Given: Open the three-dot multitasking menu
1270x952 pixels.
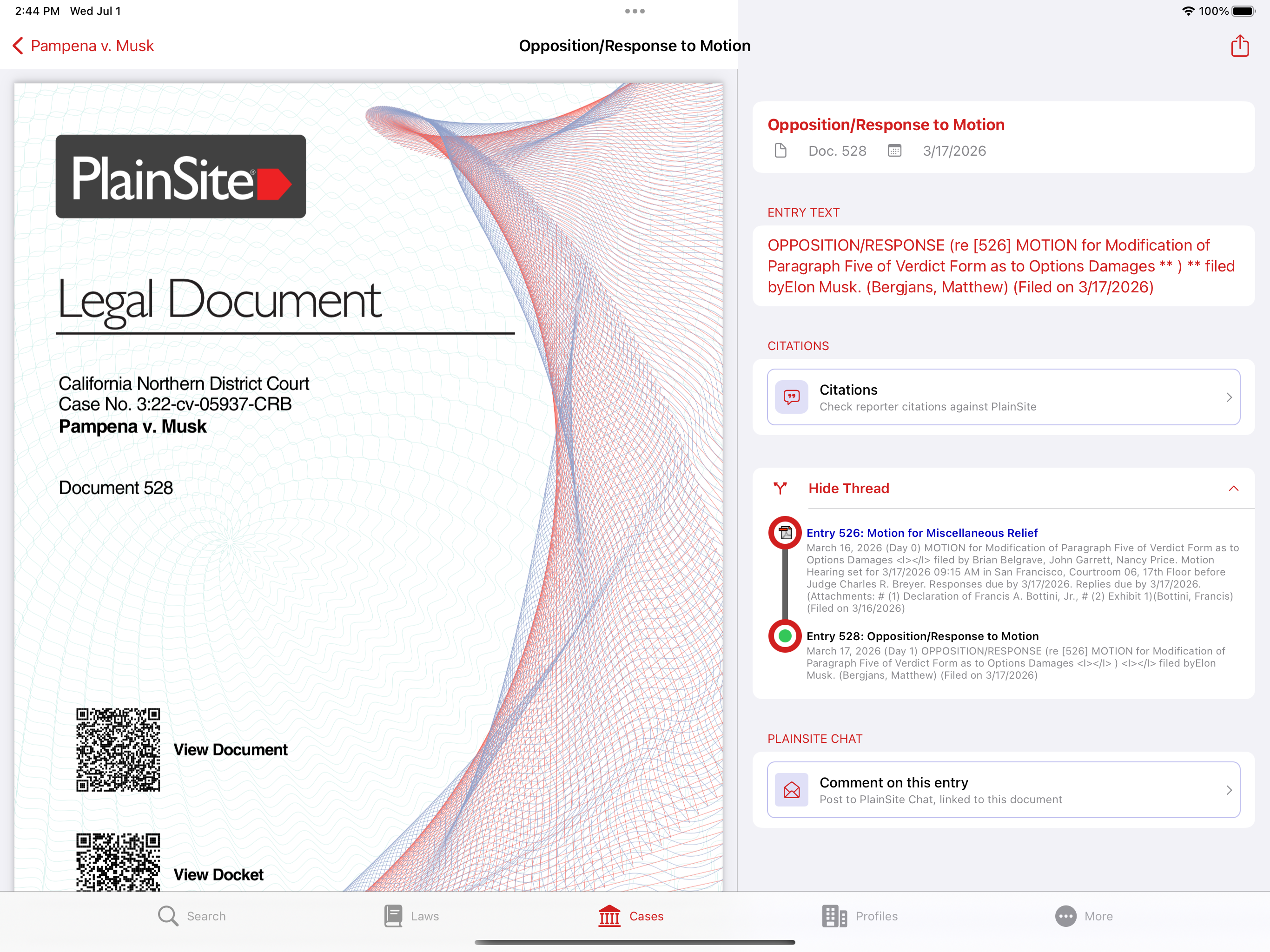Looking at the screenshot, I should coord(635,11).
